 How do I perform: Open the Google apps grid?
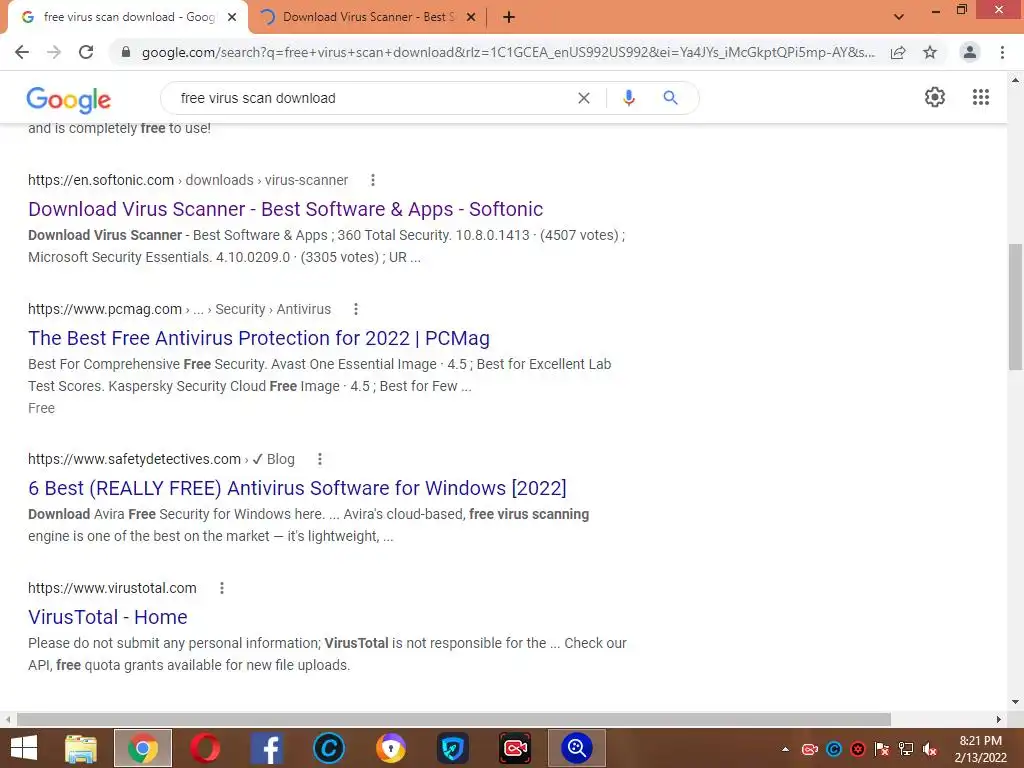(x=980, y=97)
